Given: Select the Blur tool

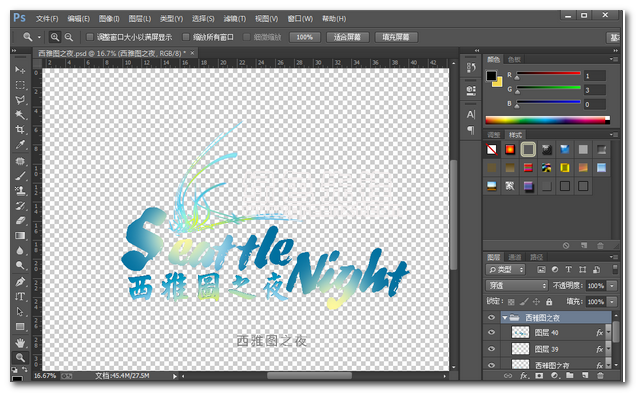Looking at the screenshot, I should tap(20, 251).
